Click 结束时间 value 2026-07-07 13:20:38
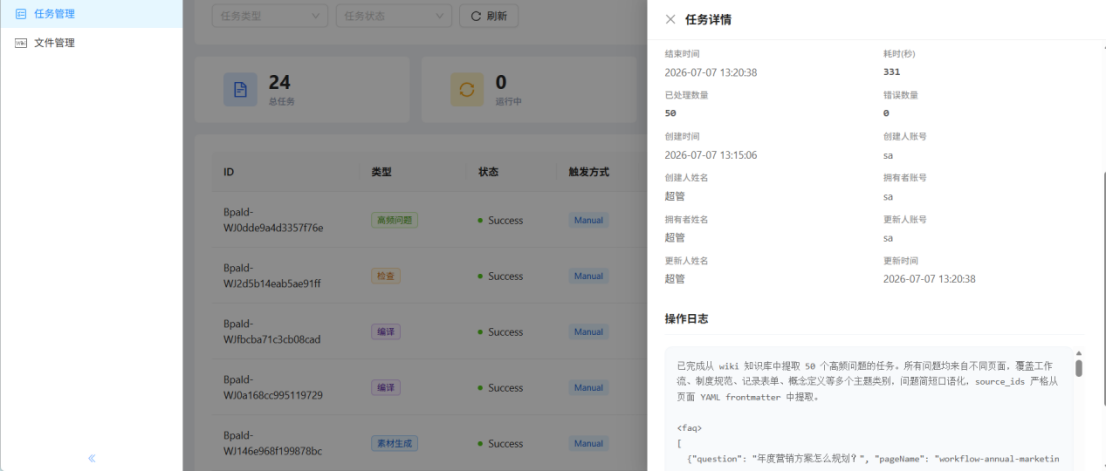The width and height of the screenshot is (1106, 472). (711, 72)
